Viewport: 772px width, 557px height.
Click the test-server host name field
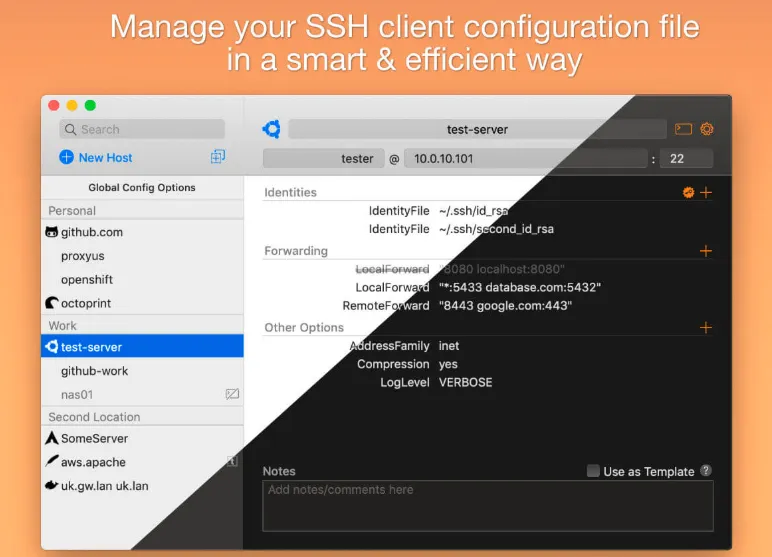tap(477, 130)
